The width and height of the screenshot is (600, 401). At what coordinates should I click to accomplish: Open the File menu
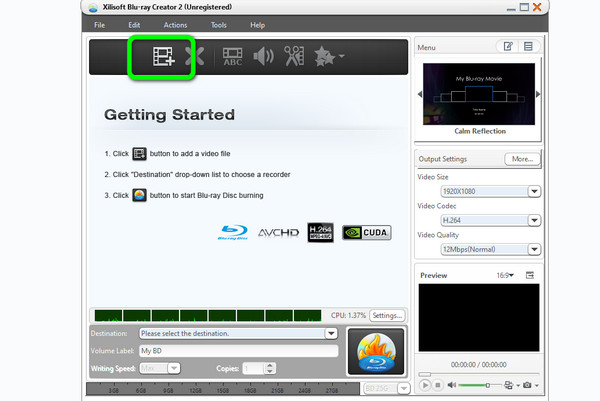pyautogui.click(x=99, y=25)
